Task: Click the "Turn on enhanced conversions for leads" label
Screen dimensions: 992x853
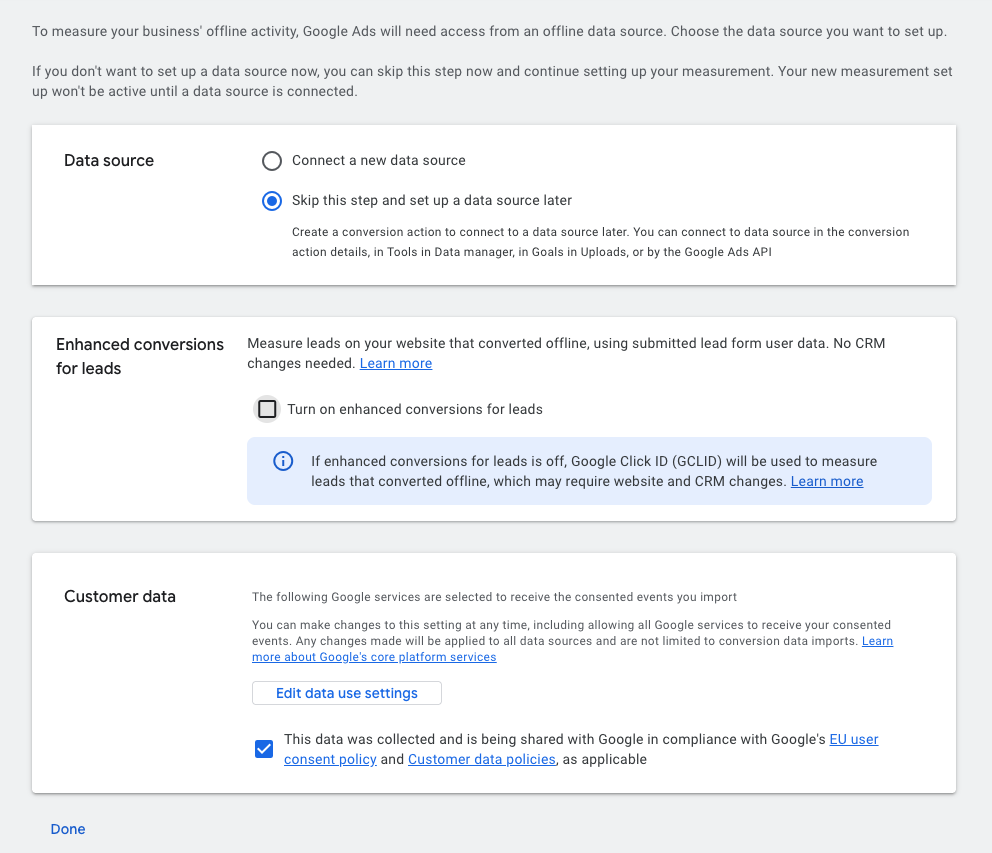Action: [x=415, y=409]
